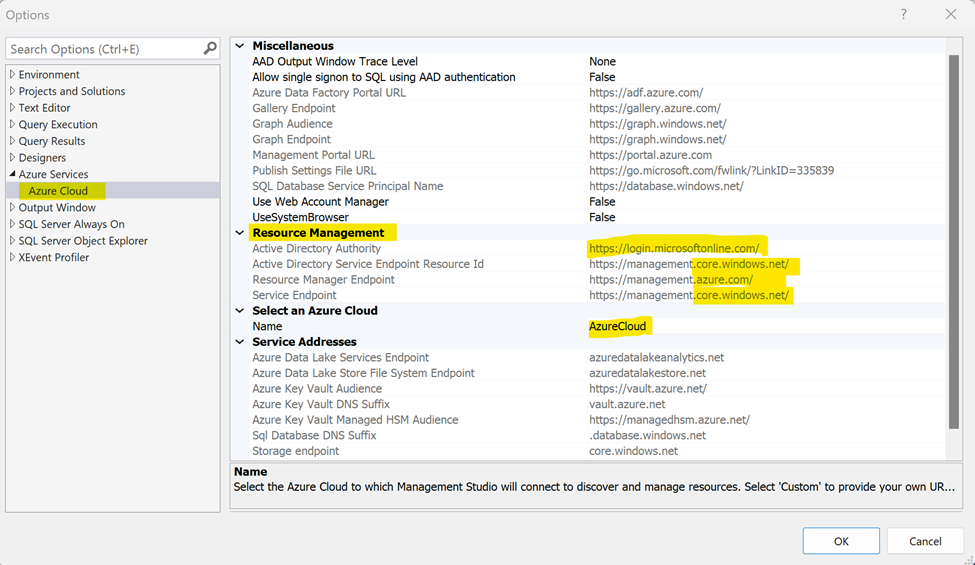Collapse the Resource Management section chevron
This screenshot has width=975, height=565.
(240, 232)
